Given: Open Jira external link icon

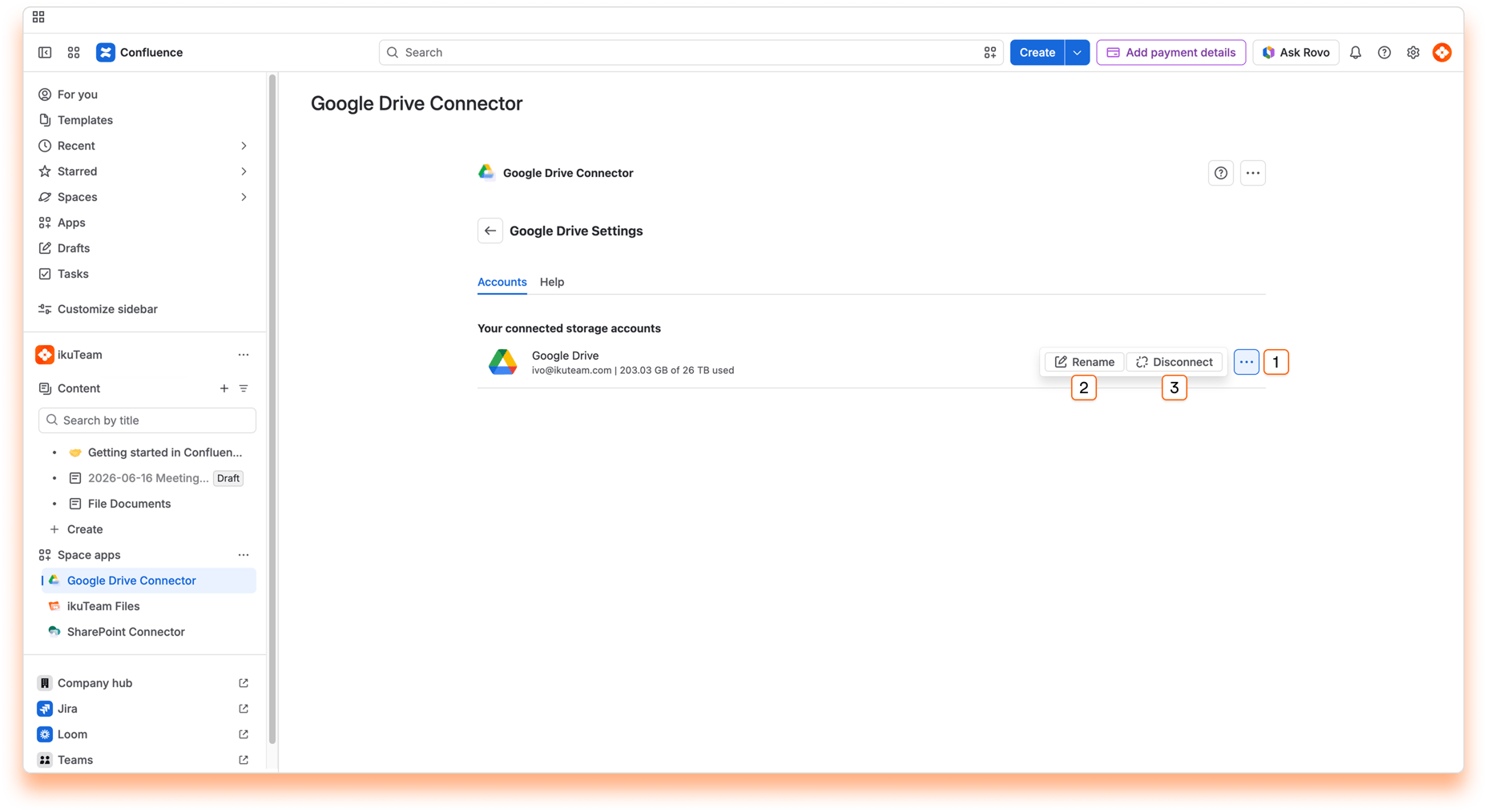Looking at the screenshot, I should [244, 709].
